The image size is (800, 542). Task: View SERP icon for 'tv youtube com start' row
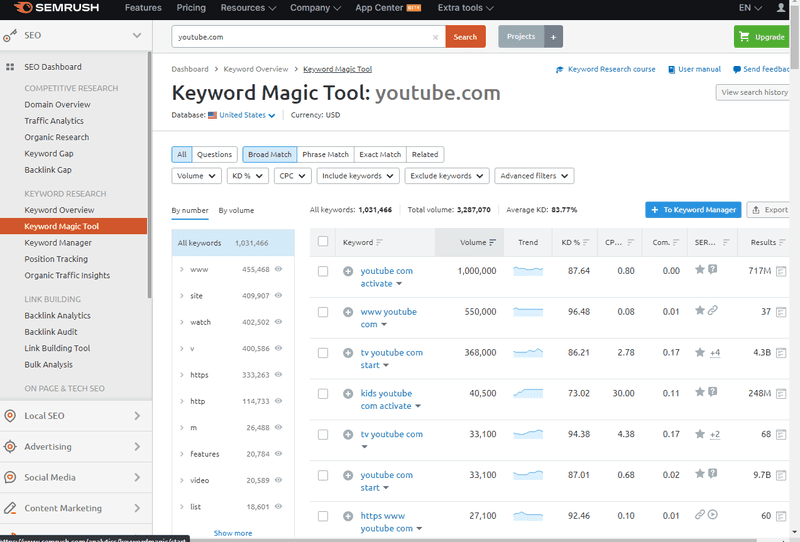tap(781, 353)
